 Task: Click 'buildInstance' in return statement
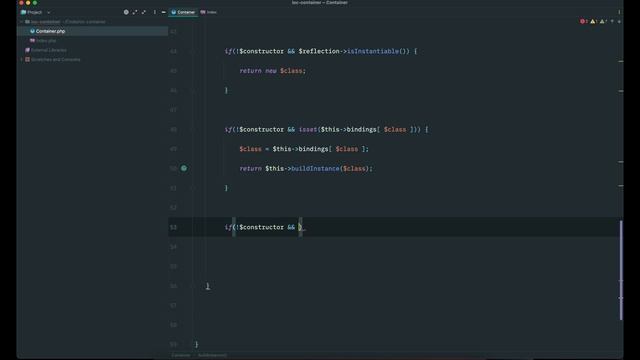tap(315, 169)
